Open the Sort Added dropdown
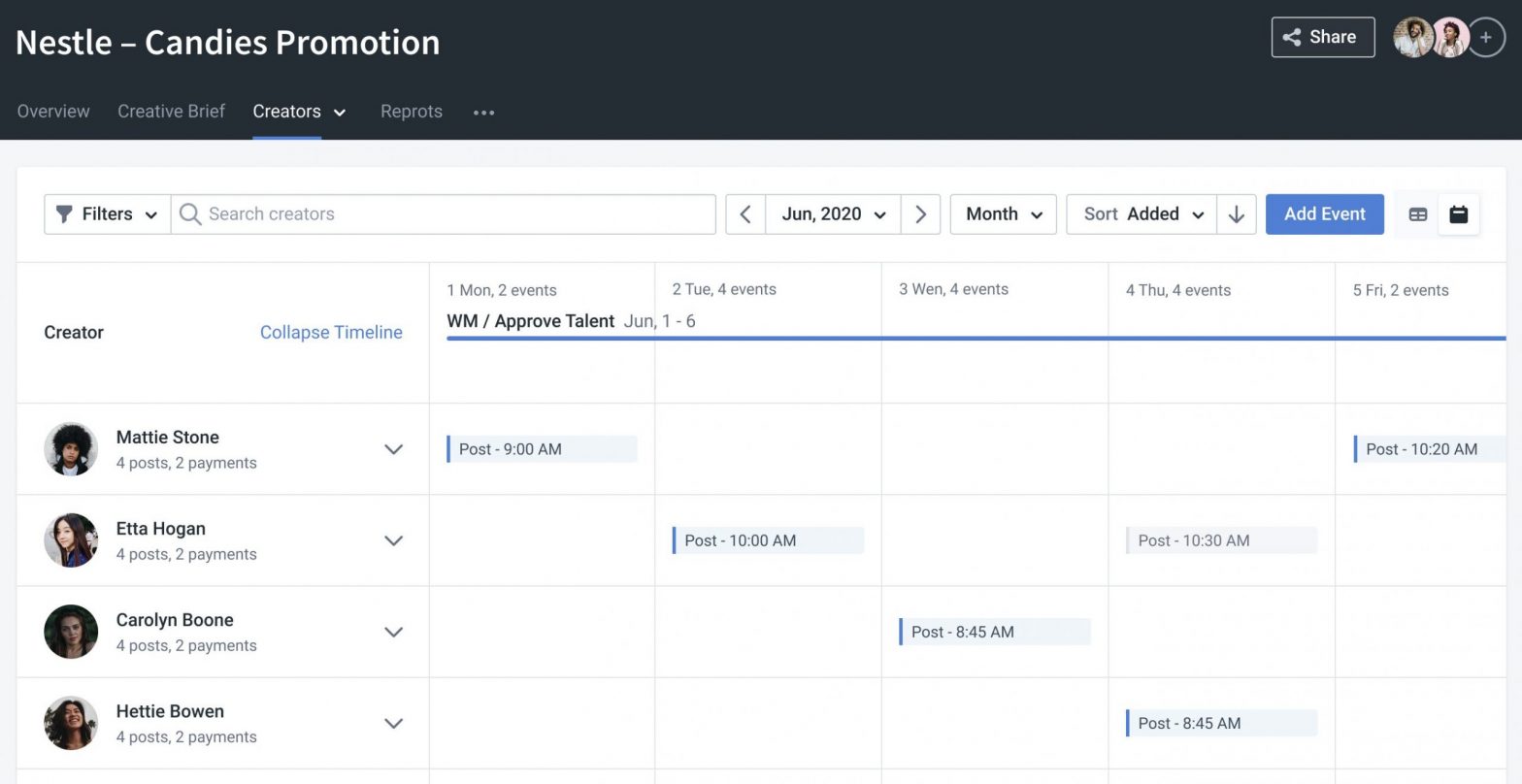 1141,214
